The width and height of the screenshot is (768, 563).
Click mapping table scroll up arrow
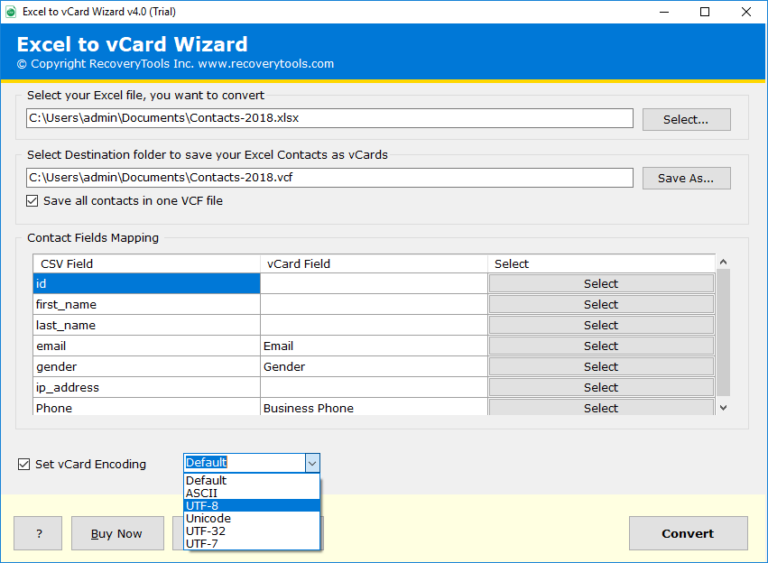(723, 262)
